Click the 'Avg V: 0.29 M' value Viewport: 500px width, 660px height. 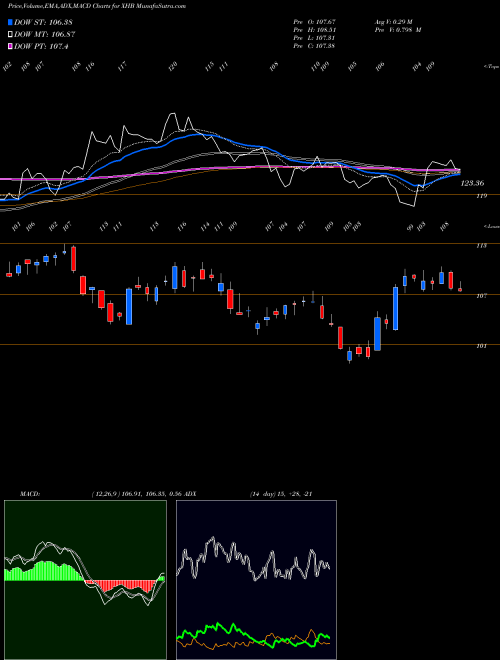pyautogui.click(x=394, y=22)
